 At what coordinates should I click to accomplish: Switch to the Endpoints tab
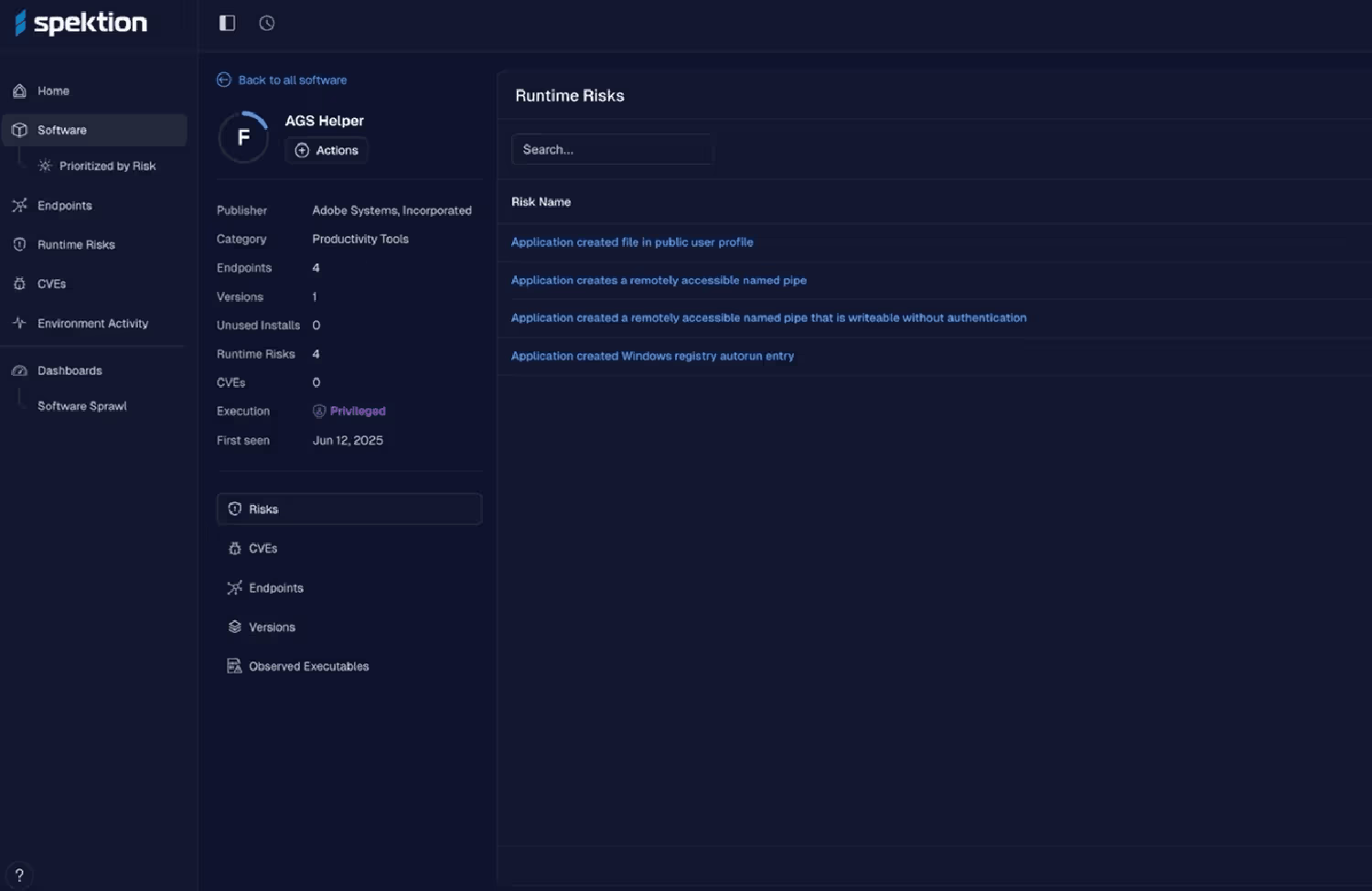(276, 587)
